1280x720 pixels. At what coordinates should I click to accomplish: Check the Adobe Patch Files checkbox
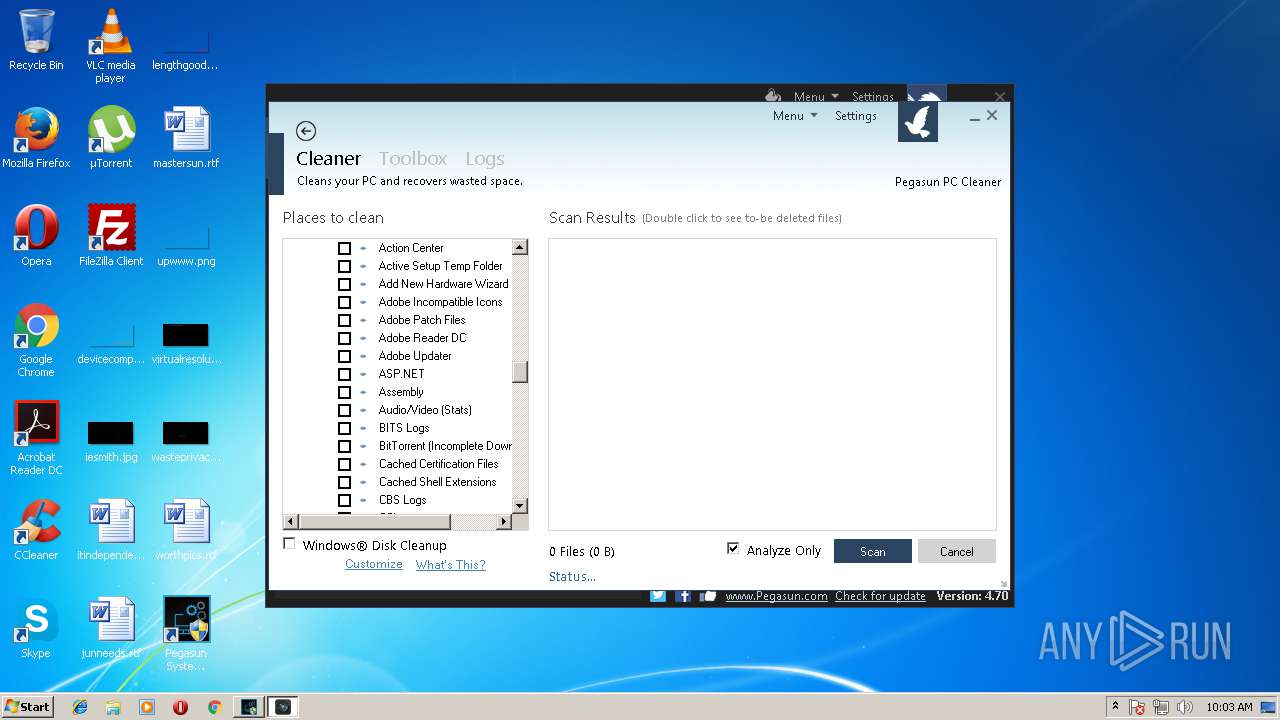pyautogui.click(x=344, y=320)
